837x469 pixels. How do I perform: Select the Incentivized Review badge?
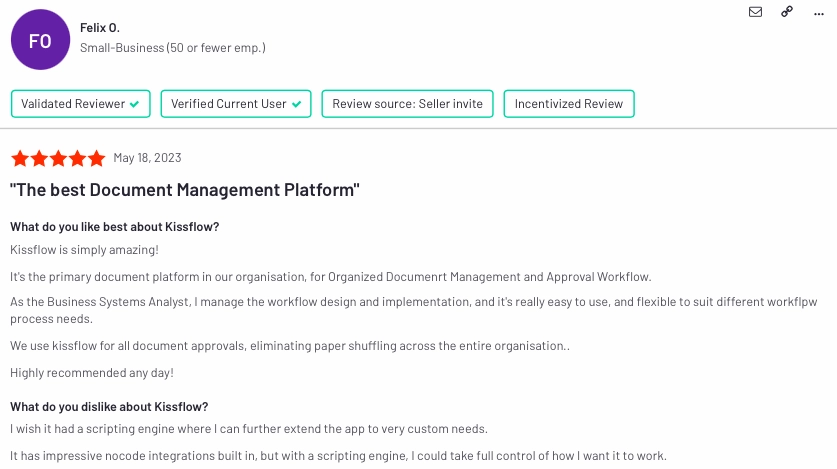tap(569, 104)
